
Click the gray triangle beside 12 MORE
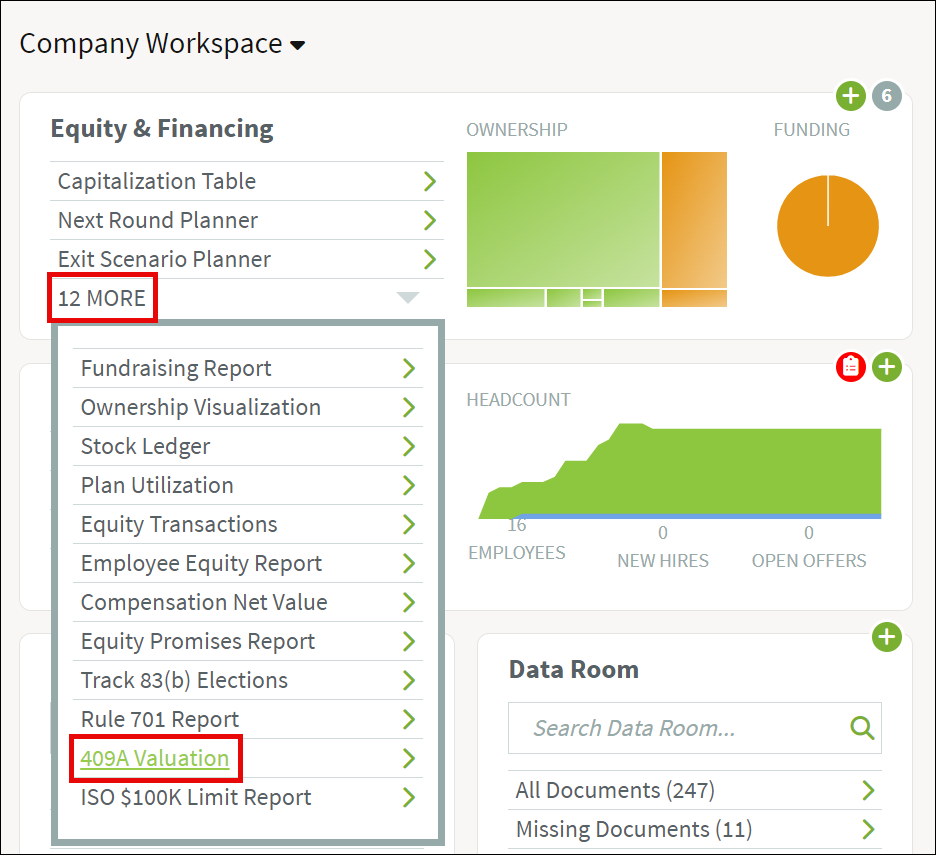tap(407, 298)
